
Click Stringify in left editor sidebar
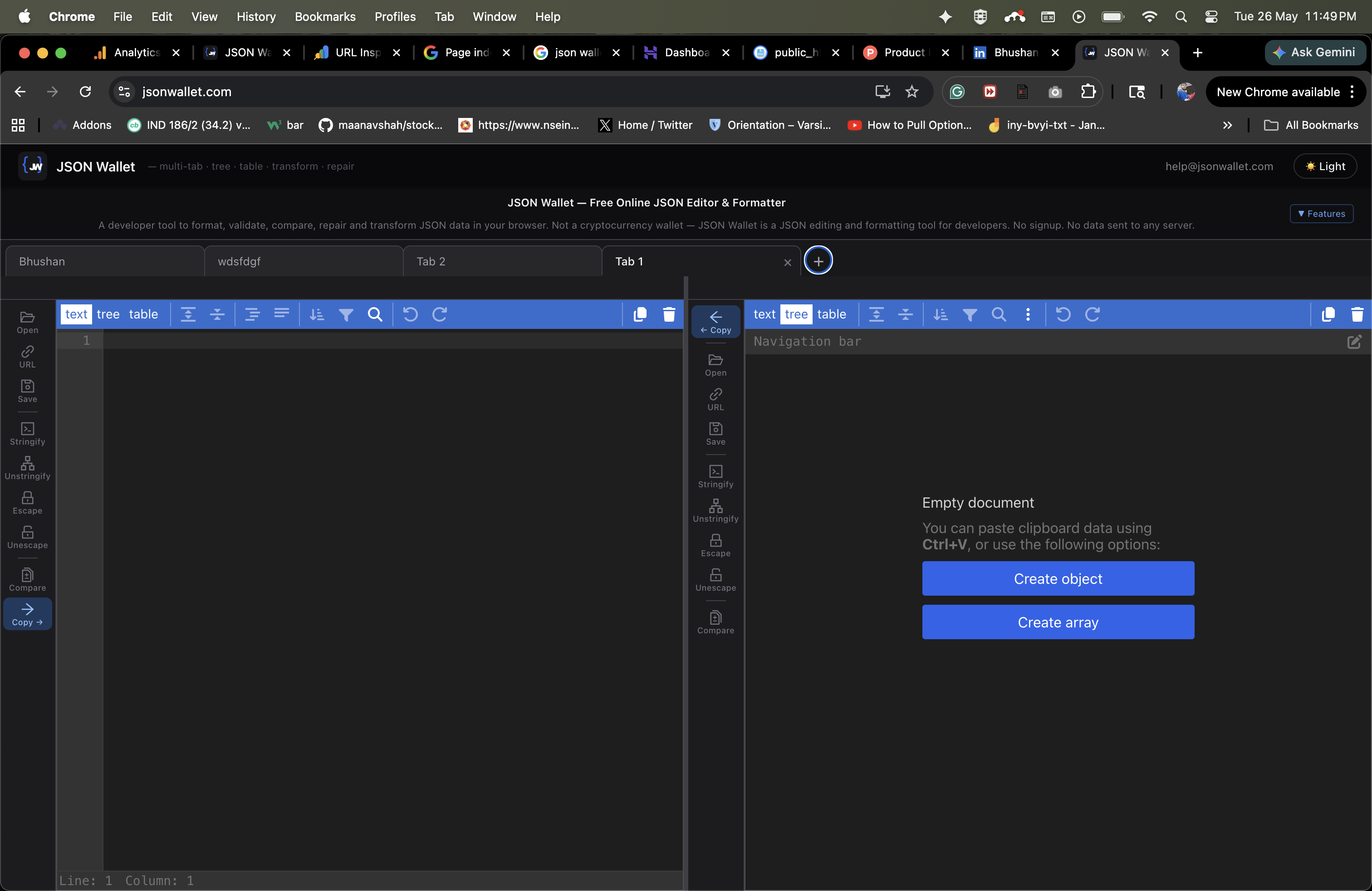coord(27,434)
